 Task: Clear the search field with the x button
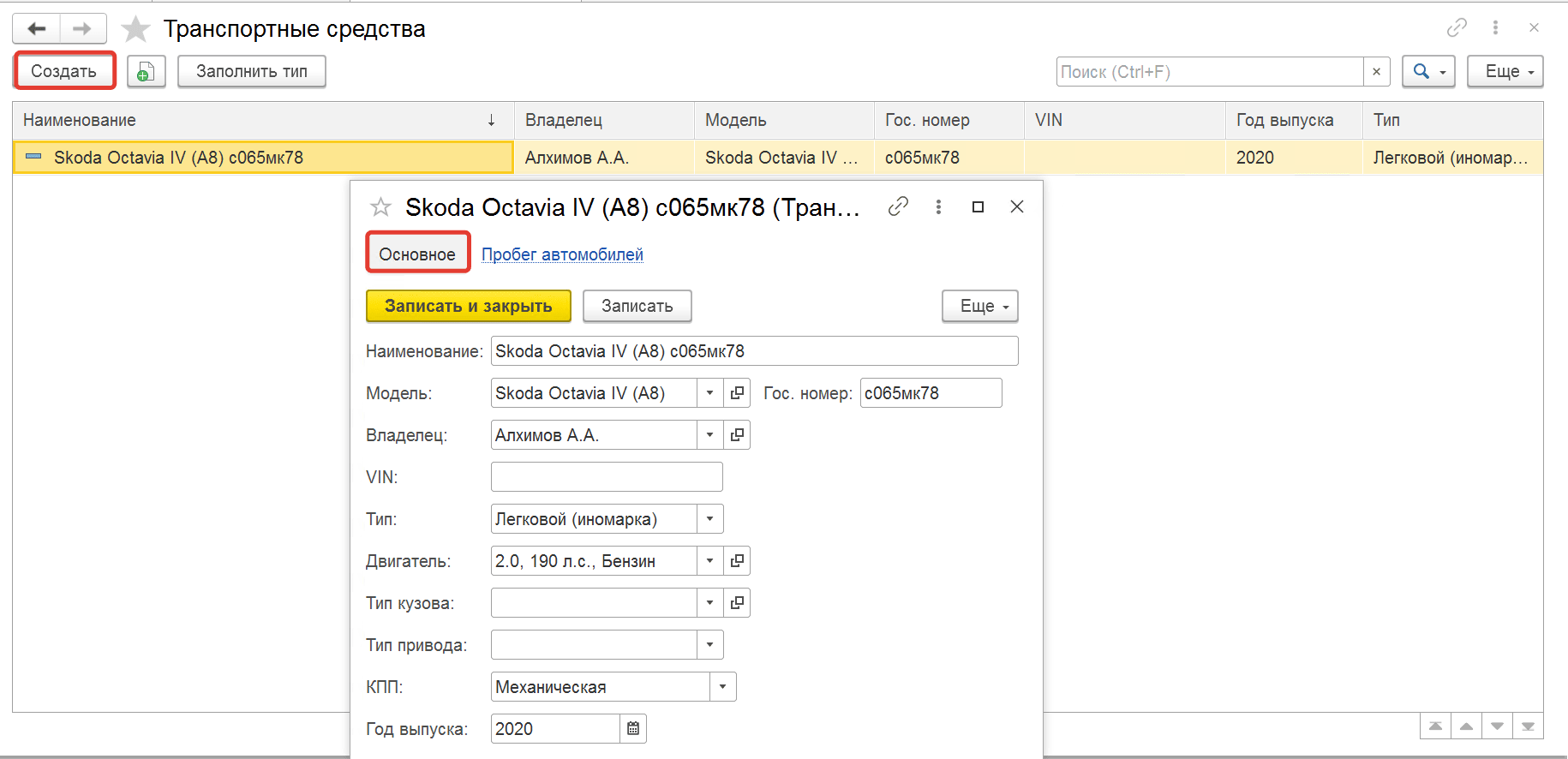tap(1376, 72)
